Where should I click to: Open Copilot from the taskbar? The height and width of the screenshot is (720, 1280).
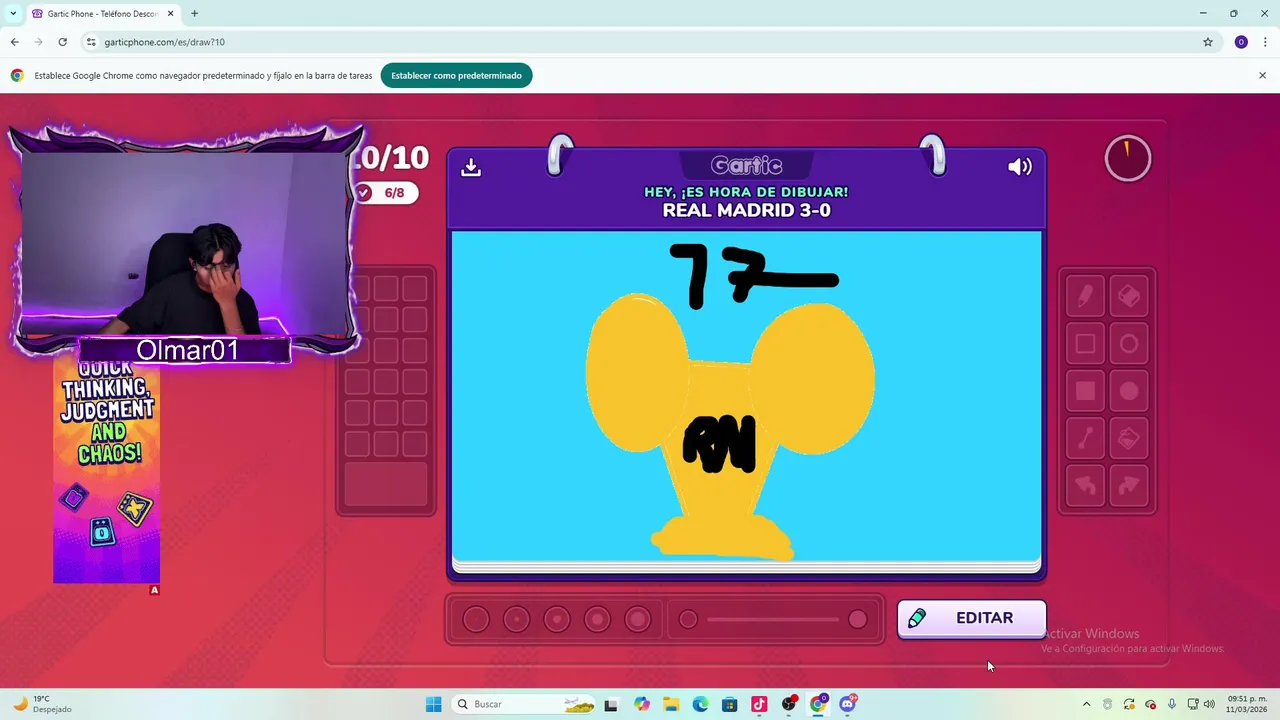click(x=641, y=704)
